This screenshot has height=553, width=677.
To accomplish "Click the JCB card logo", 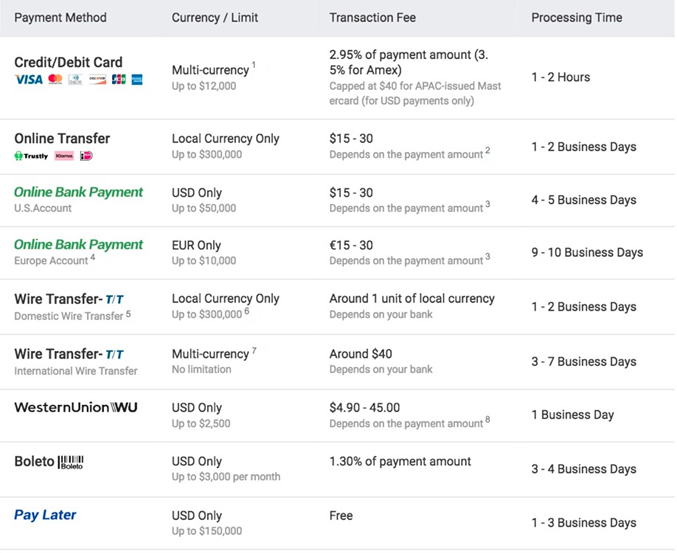I will 118,80.
